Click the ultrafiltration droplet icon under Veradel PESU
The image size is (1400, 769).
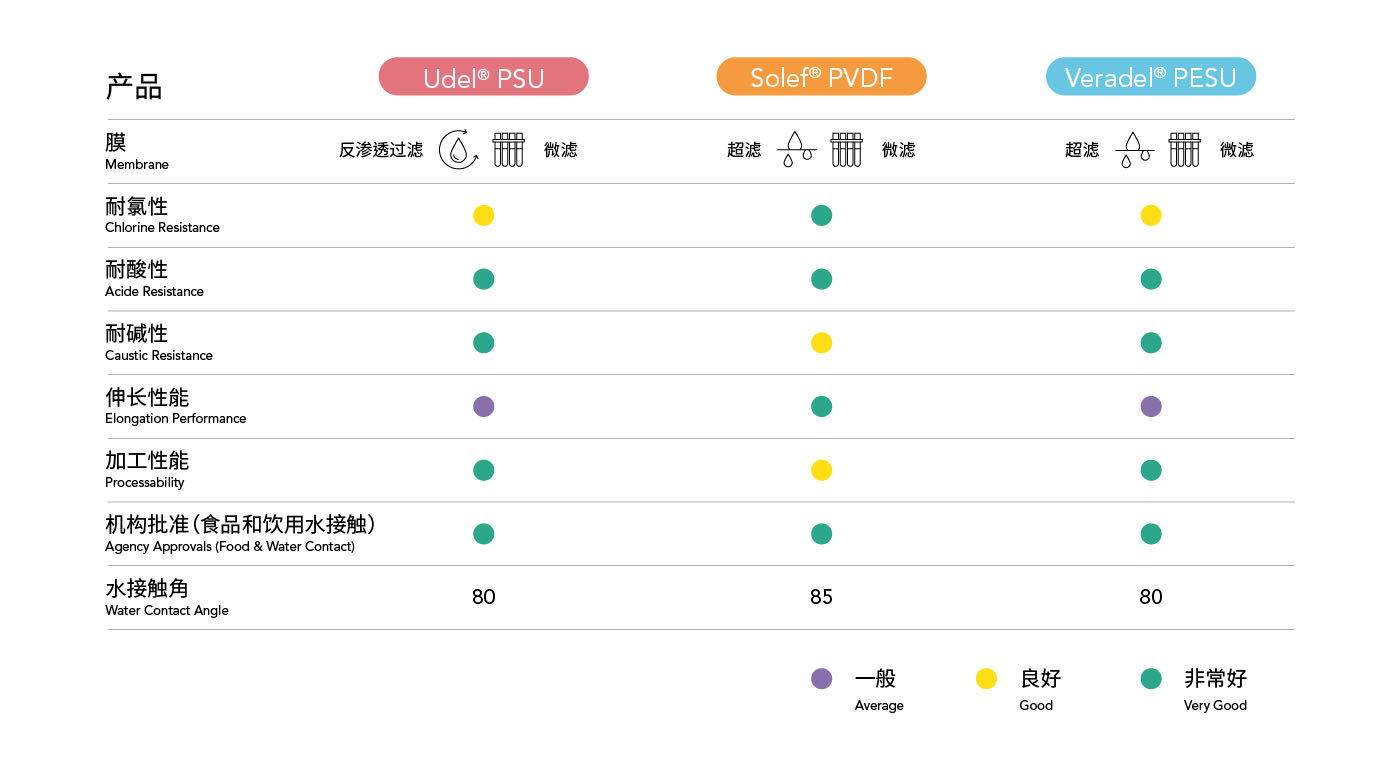pos(1134,150)
